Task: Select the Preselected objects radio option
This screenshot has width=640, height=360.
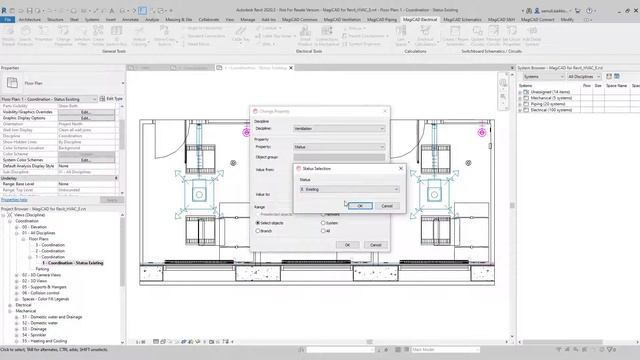Action: point(258,214)
